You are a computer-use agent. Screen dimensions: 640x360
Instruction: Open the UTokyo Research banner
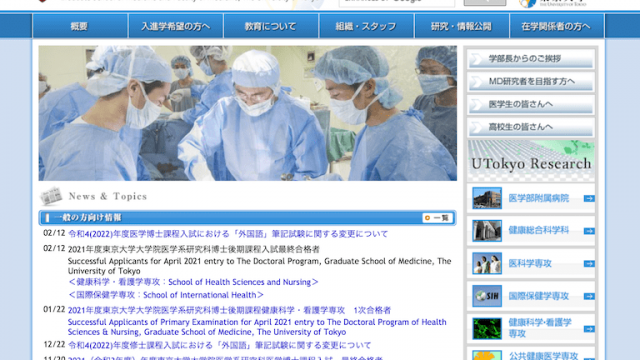tap(531, 160)
